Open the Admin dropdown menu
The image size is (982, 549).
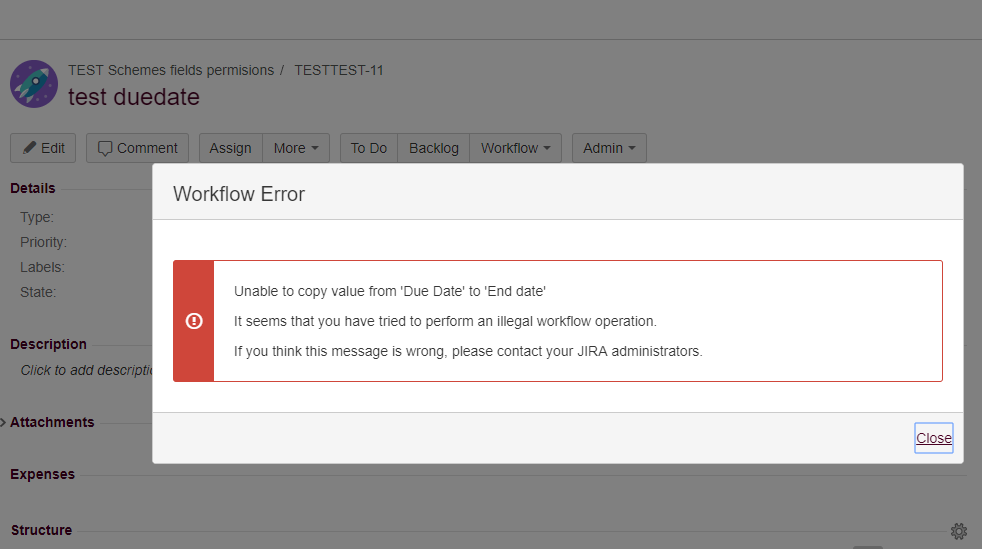pyautogui.click(x=609, y=148)
